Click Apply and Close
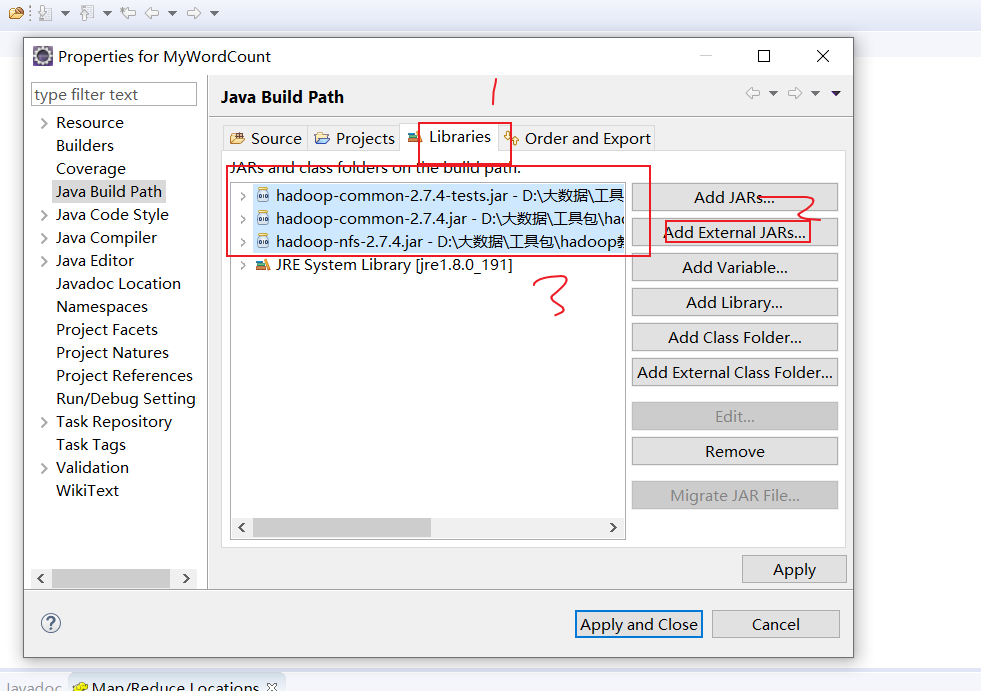The height and width of the screenshot is (691, 981). pyautogui.click(x=638, y=624)
